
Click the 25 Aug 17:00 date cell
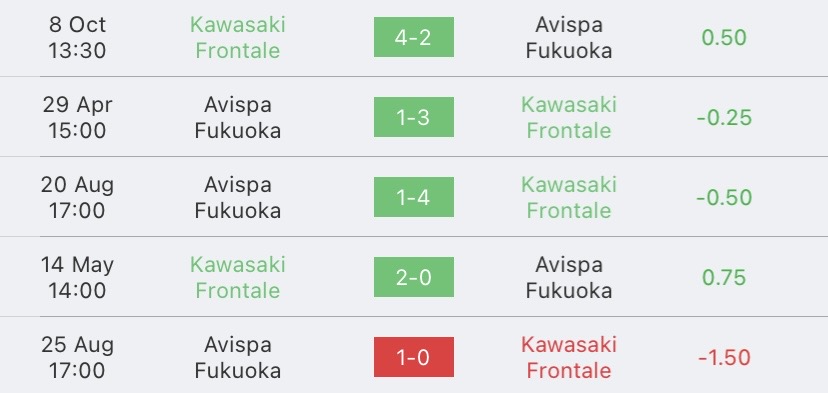pyautogui.click(x=77, y=357)
